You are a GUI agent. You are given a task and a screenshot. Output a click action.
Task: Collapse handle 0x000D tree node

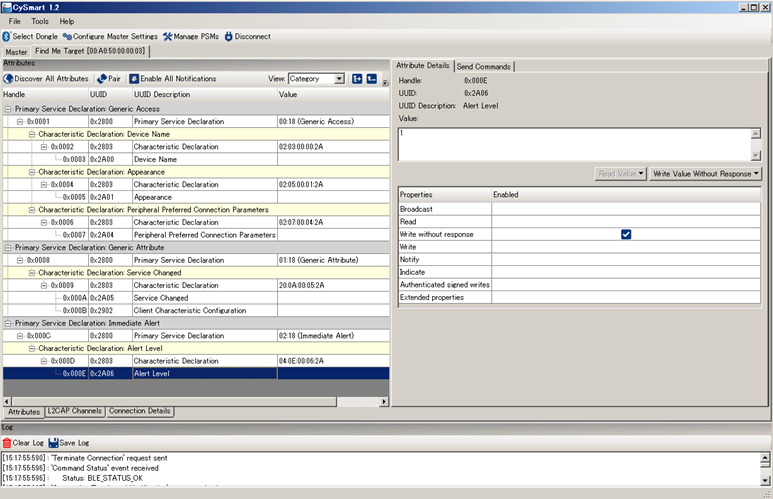[x=43, y=361]
